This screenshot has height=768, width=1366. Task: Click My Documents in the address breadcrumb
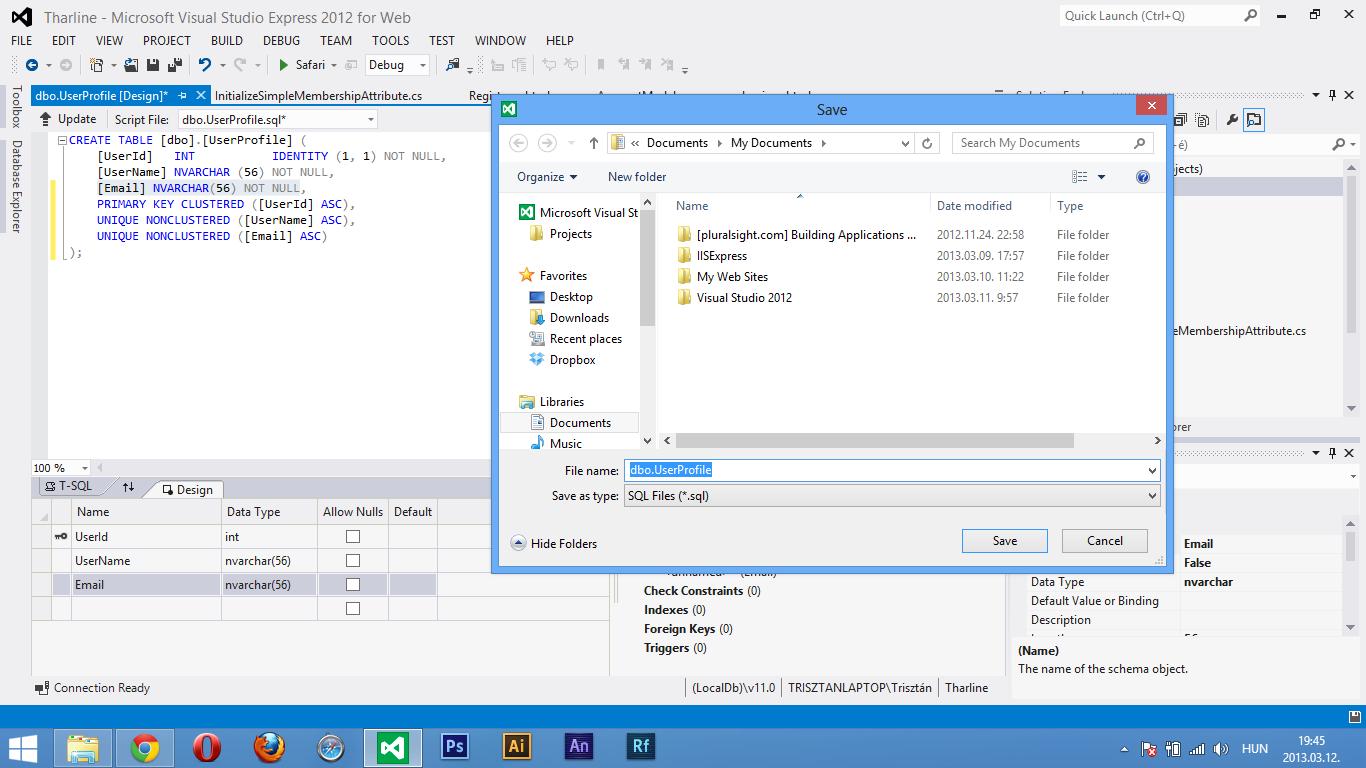click(x=771, y=143)
